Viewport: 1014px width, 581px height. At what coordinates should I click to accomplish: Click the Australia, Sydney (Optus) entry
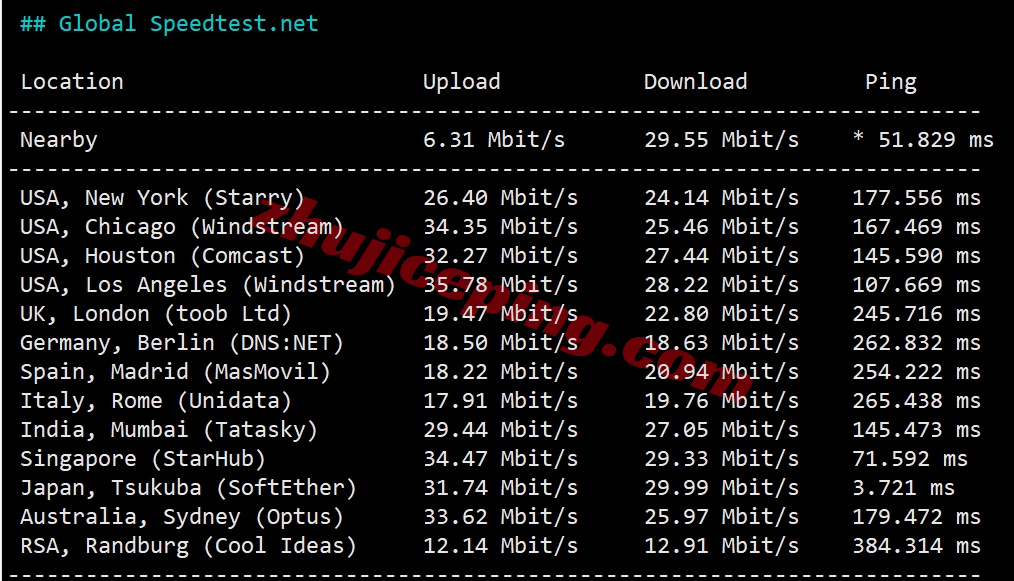point(181,517)
